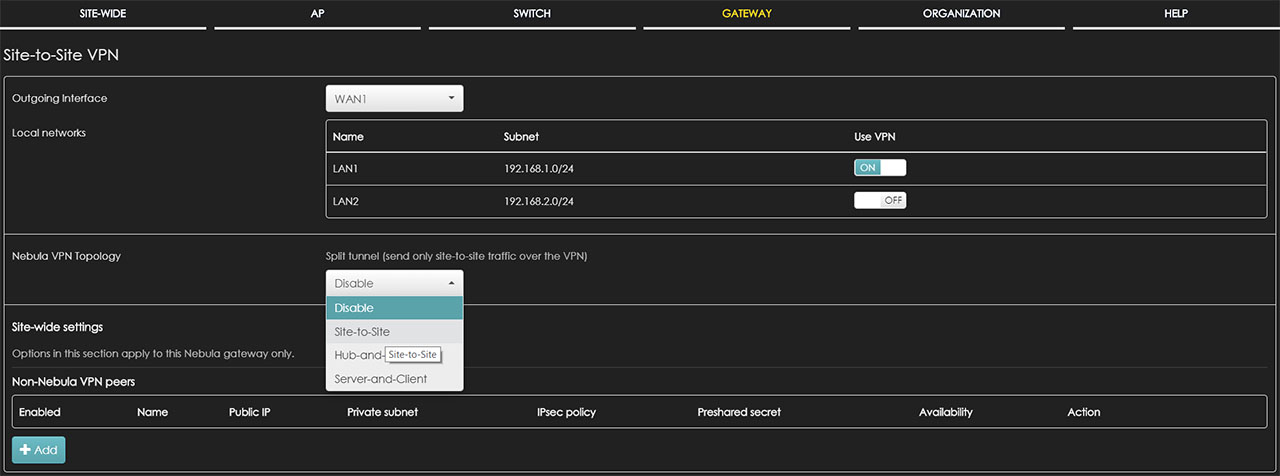Click the WAN1 dropdown arrow
The height and width of the screenshot is (476, 1280).
pyautogui.click(x=451, y=98)
